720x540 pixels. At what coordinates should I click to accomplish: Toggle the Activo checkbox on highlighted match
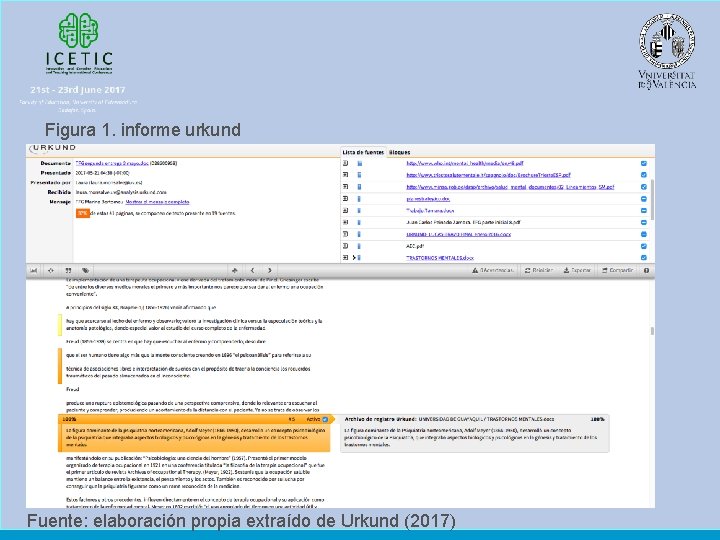[x=325, y=419]
